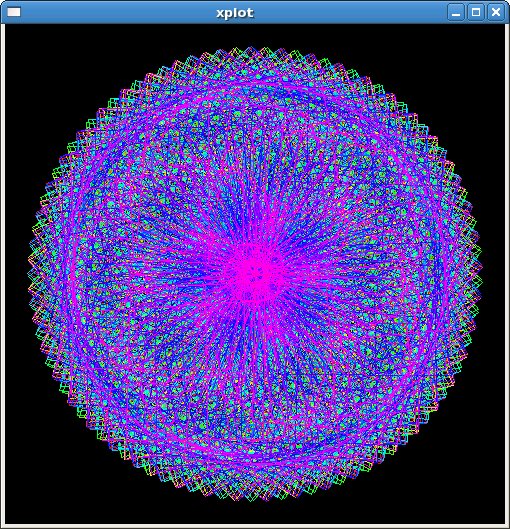Maximize the xplot window
Viewport: 510px width, 529px height.
(x=476, y=12)
